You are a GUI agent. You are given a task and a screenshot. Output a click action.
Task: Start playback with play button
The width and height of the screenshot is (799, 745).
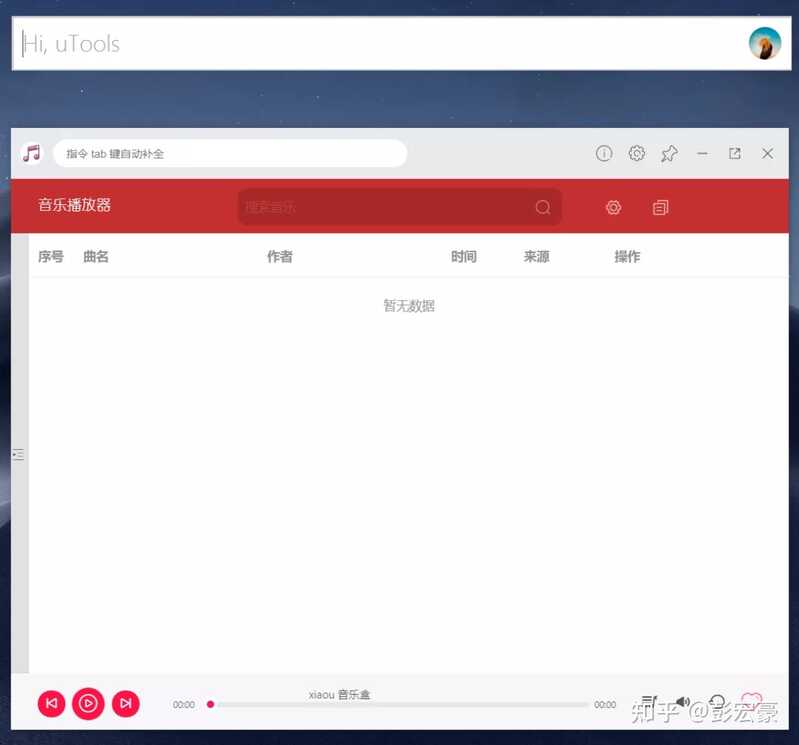pyautogui.click(x=88, y=704)
